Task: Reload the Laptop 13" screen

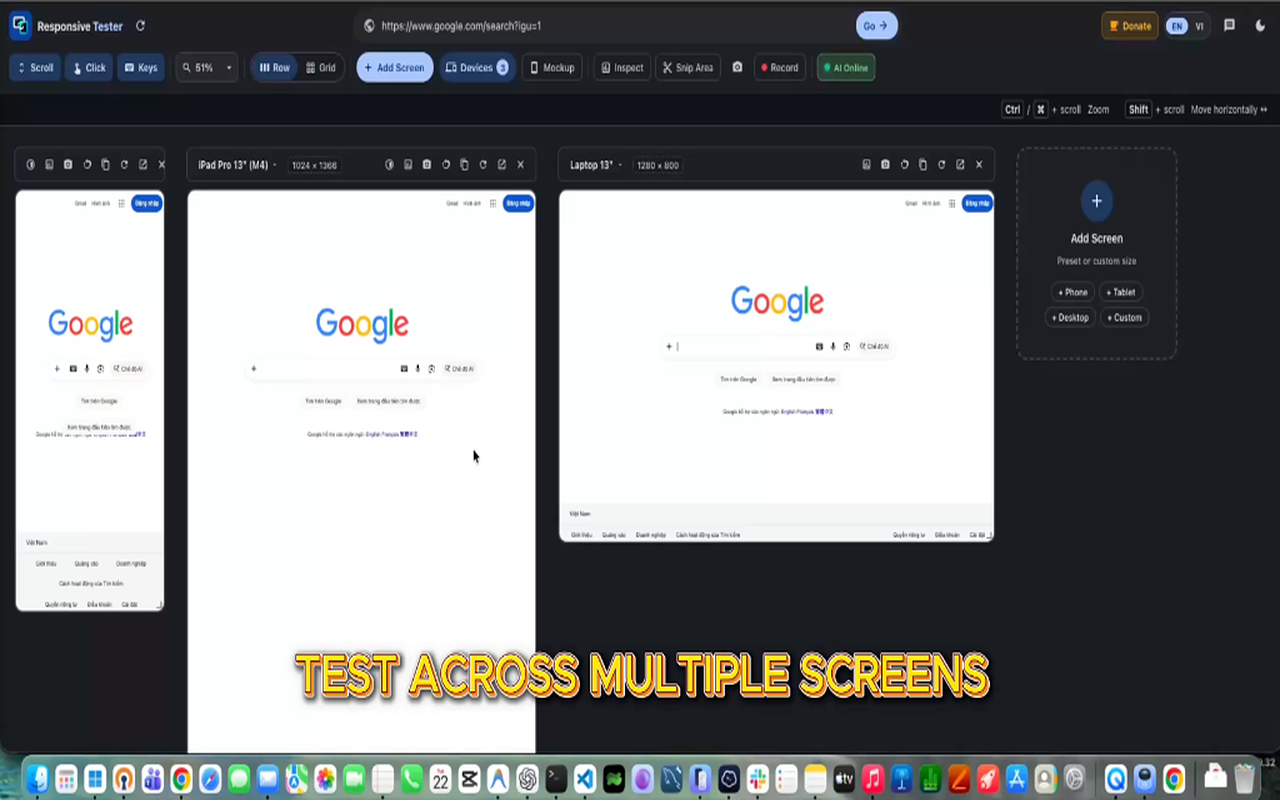Action: (x=941, y=165)
